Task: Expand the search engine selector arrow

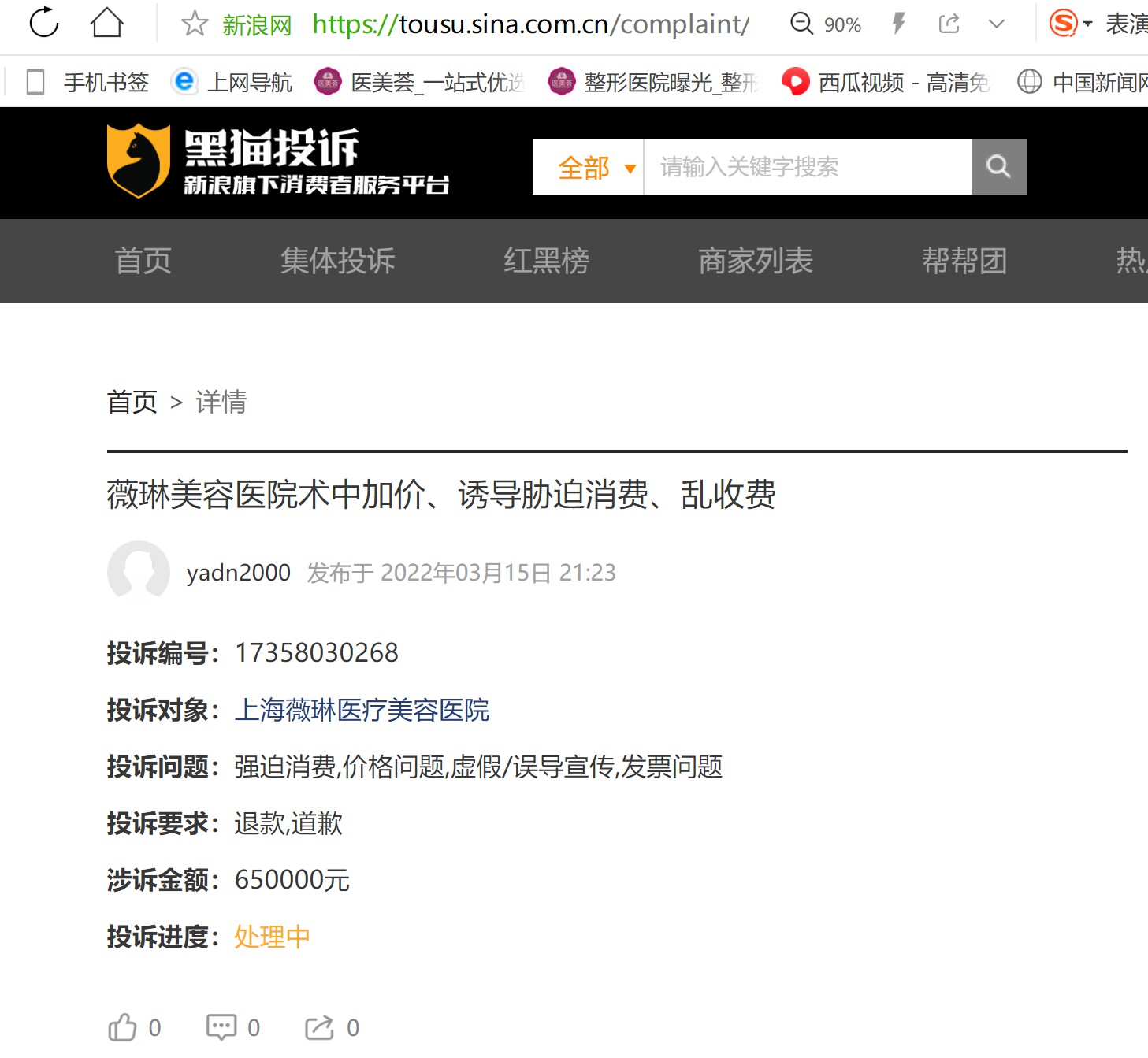Action: (1088, 24)
